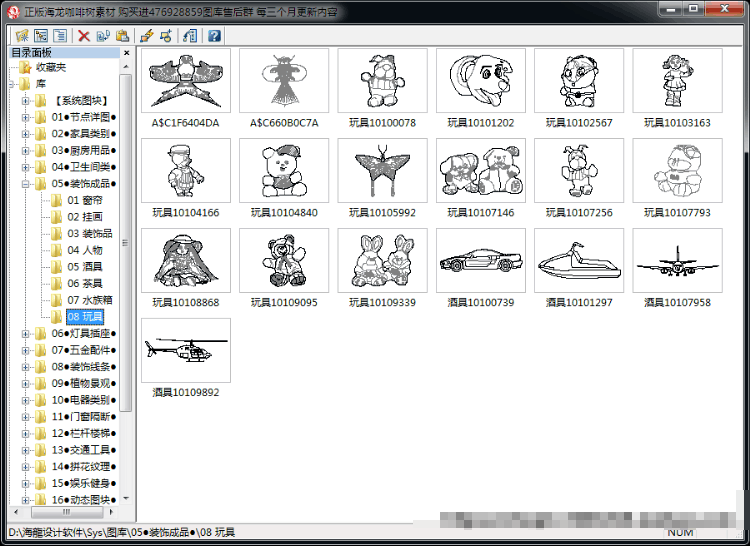Image resolution: width=750 pixels, height=546 pixels.
Task: Click the copy toolbar icon
Action: (x=103, y=35)
